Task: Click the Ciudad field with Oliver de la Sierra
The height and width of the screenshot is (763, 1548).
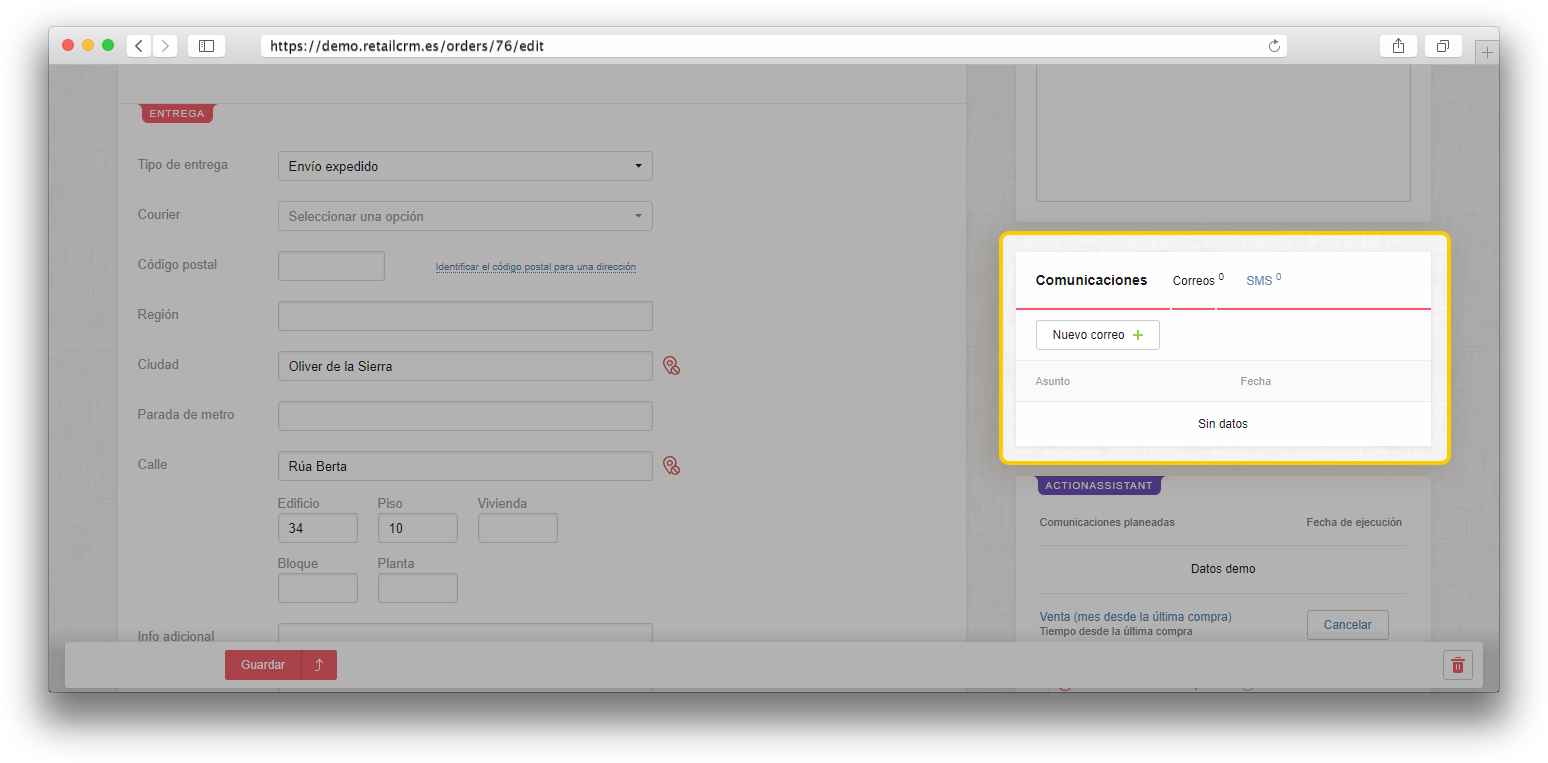Action: pyautogui.click(x=465, y=366)
